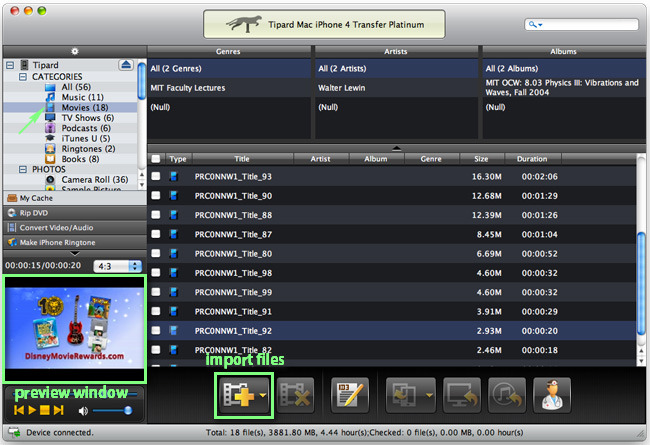Open the search options dropdown arrow
Screen dimensions: 650x445
[540, 25]
